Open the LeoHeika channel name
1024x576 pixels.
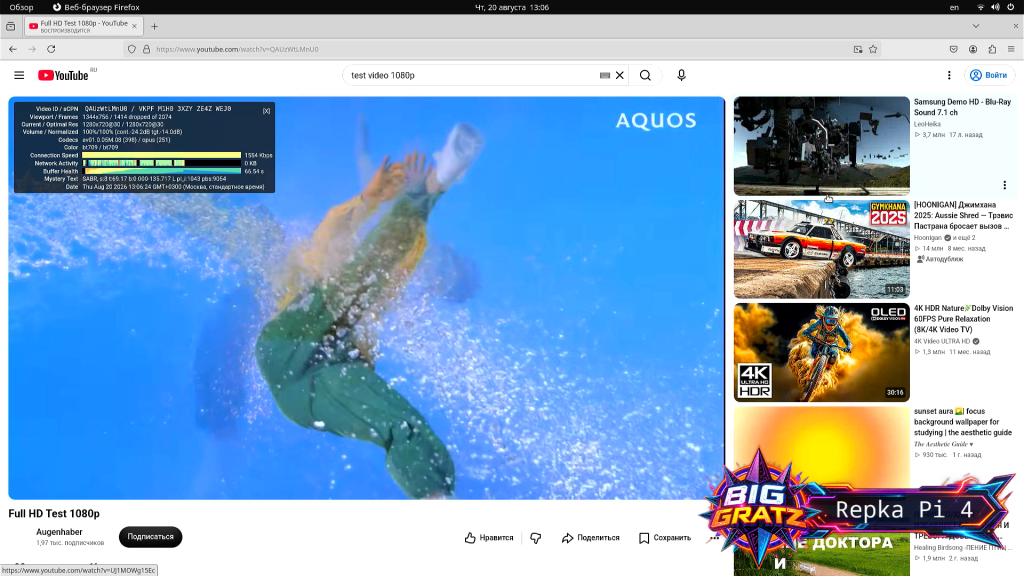927,124
